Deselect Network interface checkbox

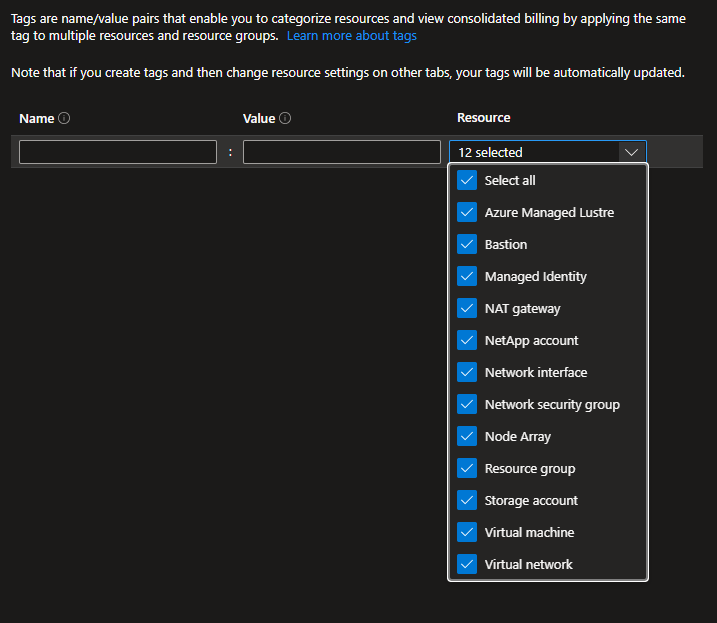(x=467, y=372)
